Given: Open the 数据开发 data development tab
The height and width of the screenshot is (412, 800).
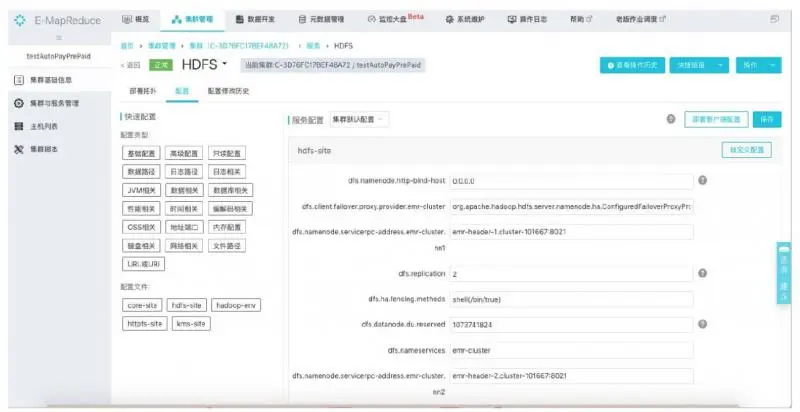Looking at the screenshot, I should (x=255, y=19).
